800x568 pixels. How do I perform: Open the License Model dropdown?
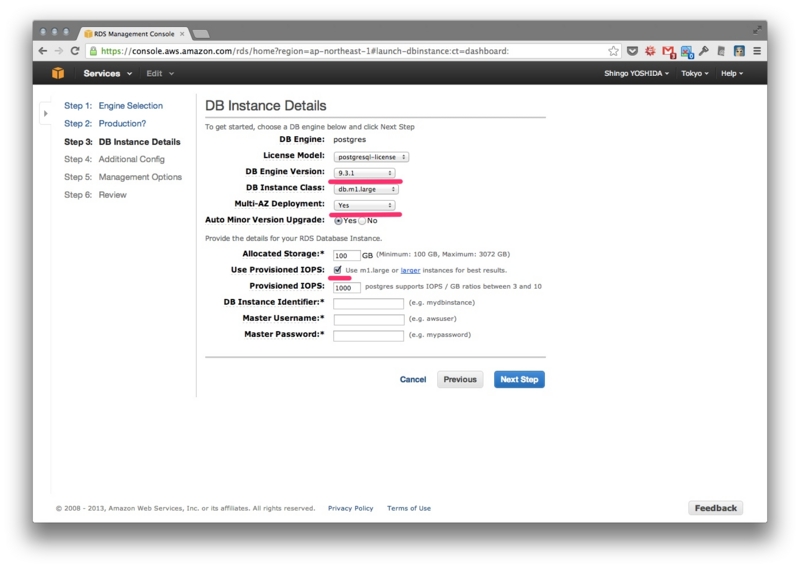371,157
